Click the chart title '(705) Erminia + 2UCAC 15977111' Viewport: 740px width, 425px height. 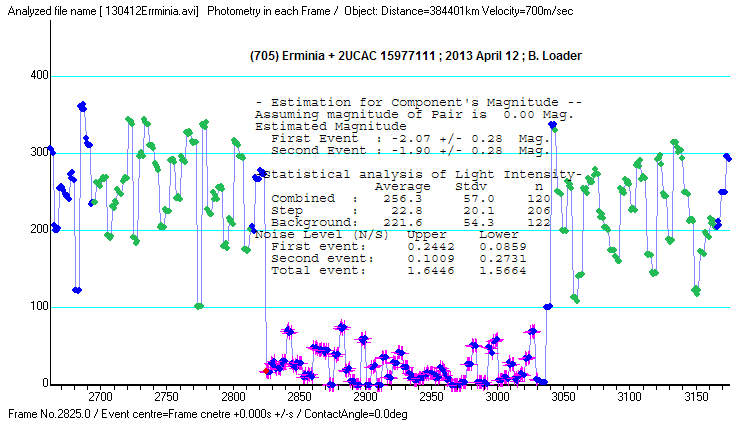click(343, 56)
